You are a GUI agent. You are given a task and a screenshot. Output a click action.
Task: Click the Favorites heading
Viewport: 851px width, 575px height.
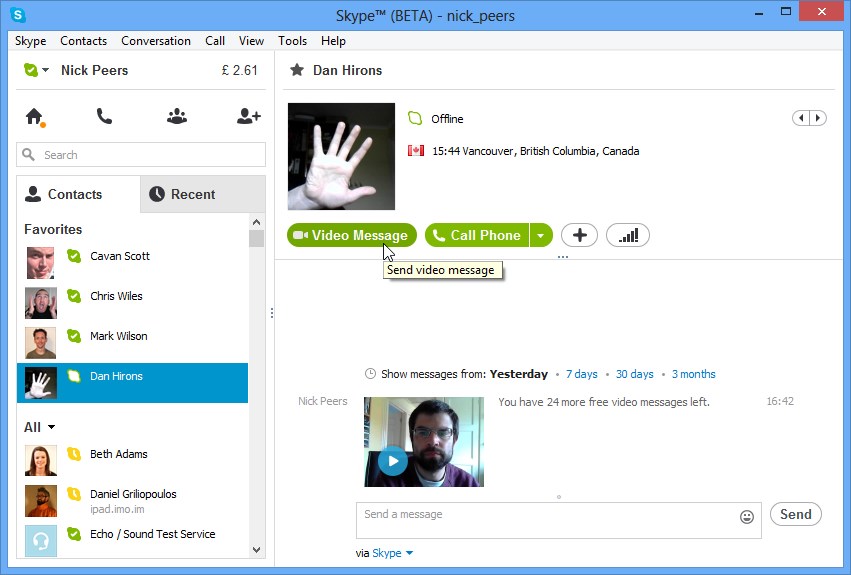coord(53,229)
